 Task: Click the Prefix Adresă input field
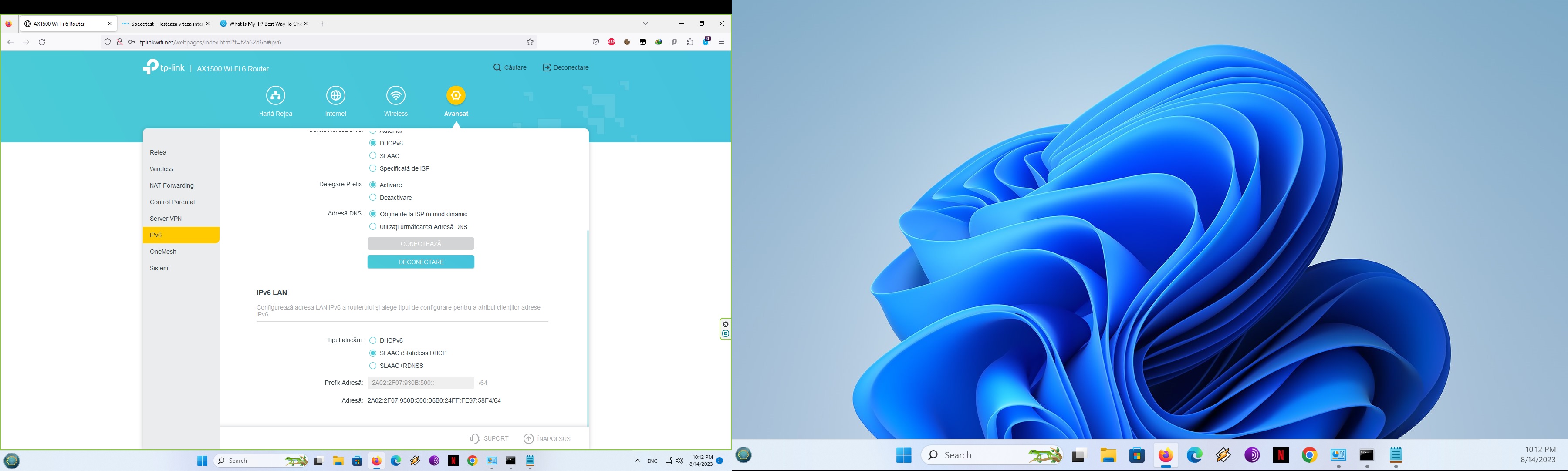click(x=421, y=383)
